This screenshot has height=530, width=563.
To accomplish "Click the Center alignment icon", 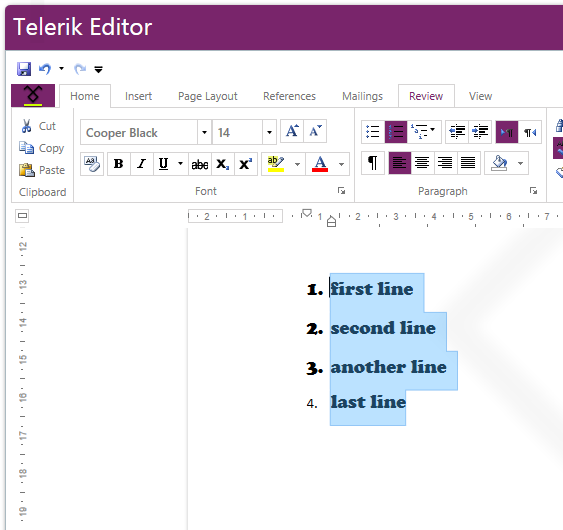I will point(422,163).
